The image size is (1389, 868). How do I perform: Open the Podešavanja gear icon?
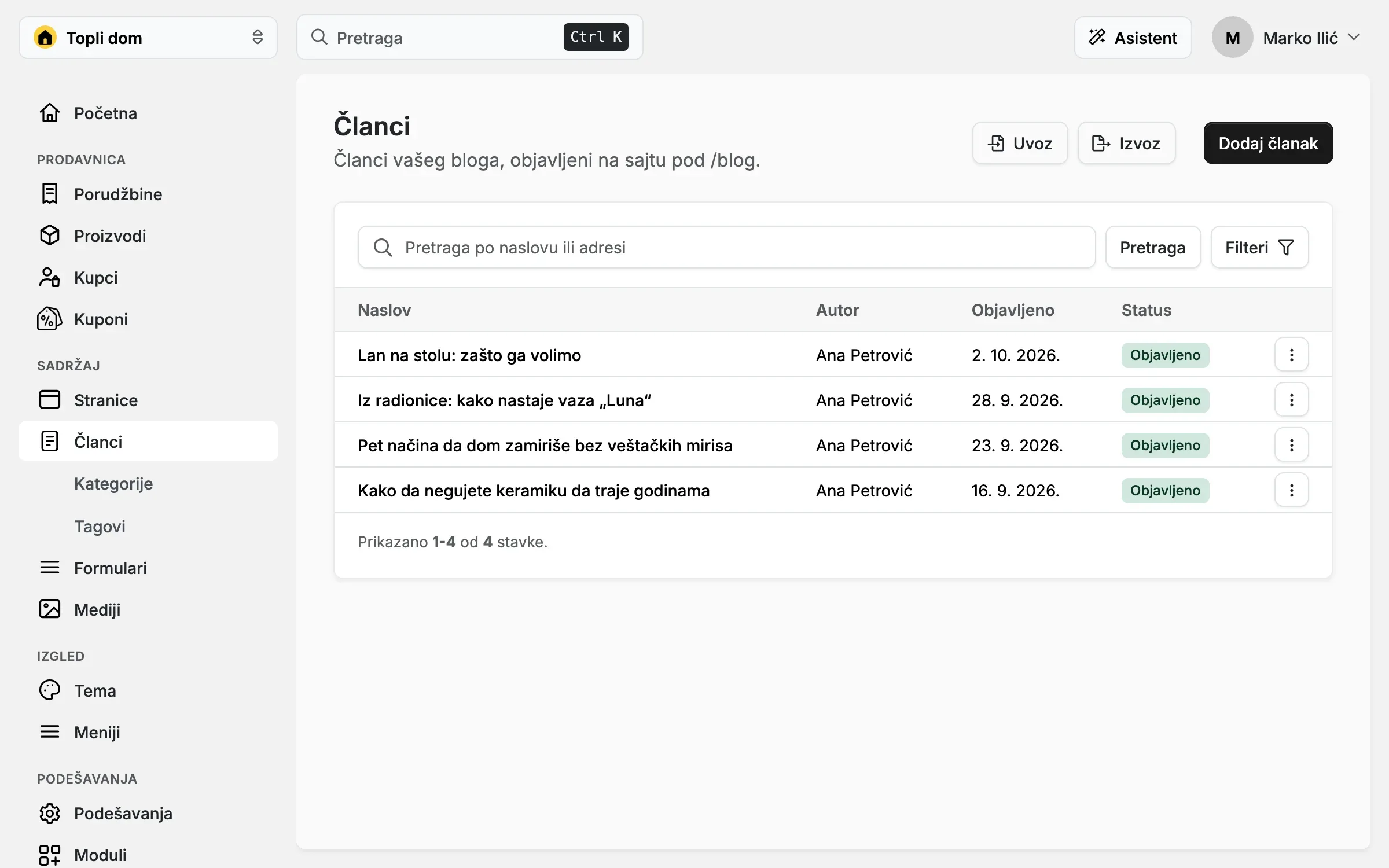[x=50, y=813]
